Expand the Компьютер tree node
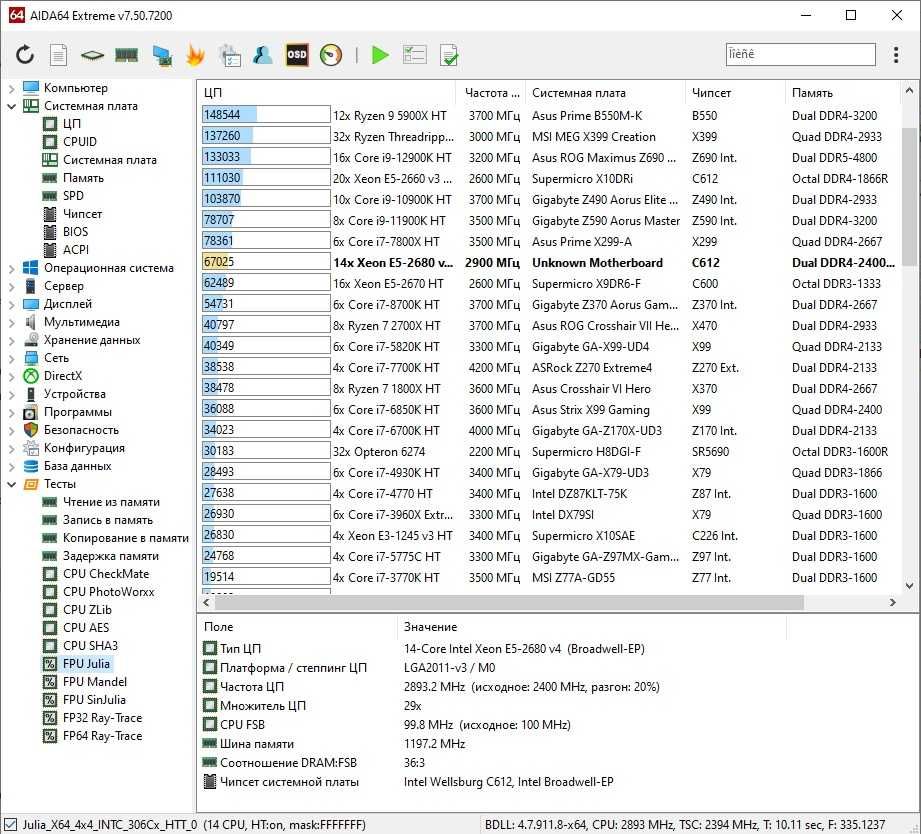The height and width of the screenshot is (834, 921). click(x=11, y=88)
